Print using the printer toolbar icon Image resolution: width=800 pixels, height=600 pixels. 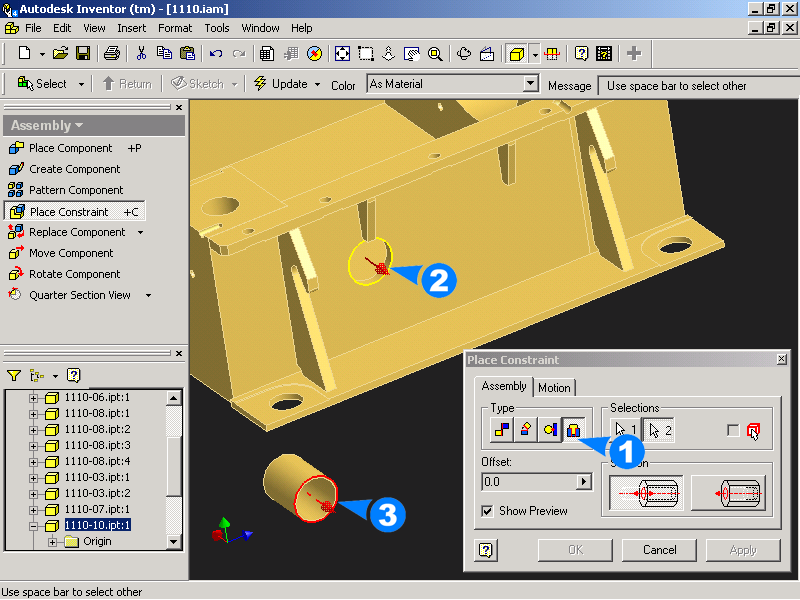point(112,53)
